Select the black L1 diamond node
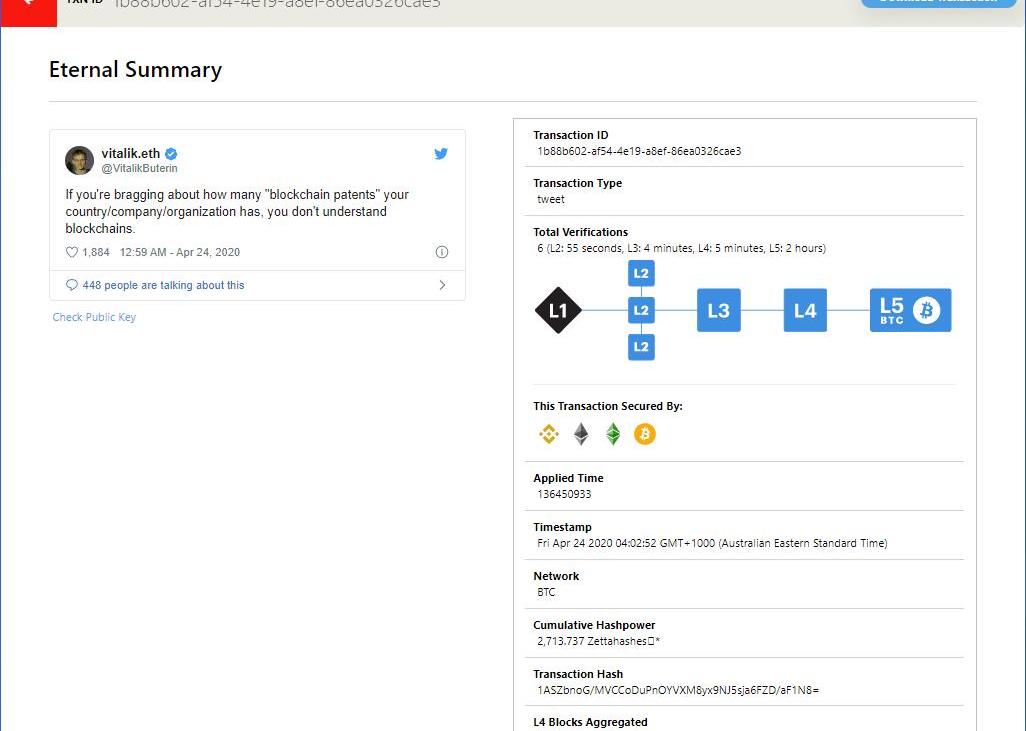1026x731 pixels. 558,310
